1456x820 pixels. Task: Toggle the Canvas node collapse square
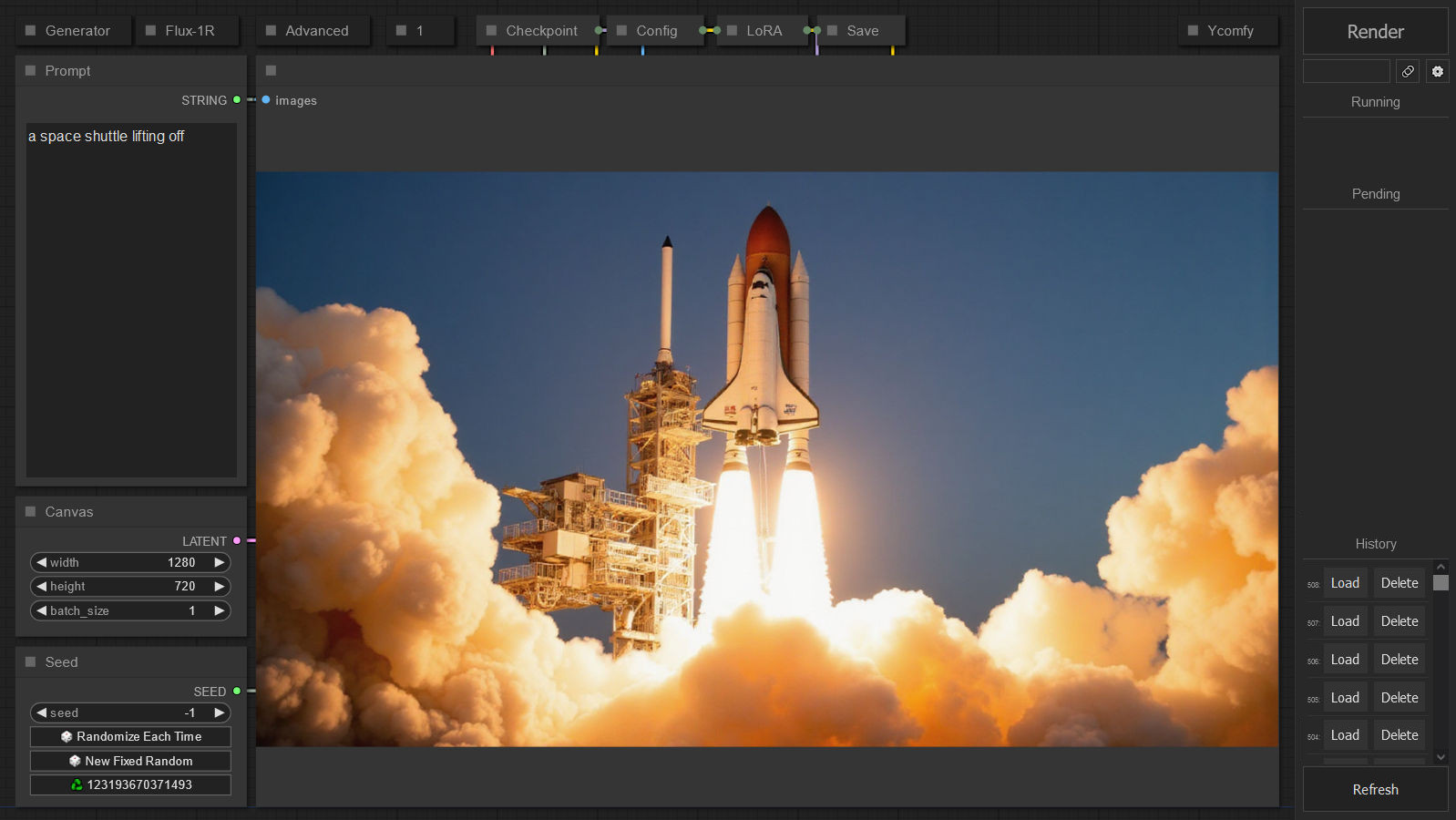(31, 512)
